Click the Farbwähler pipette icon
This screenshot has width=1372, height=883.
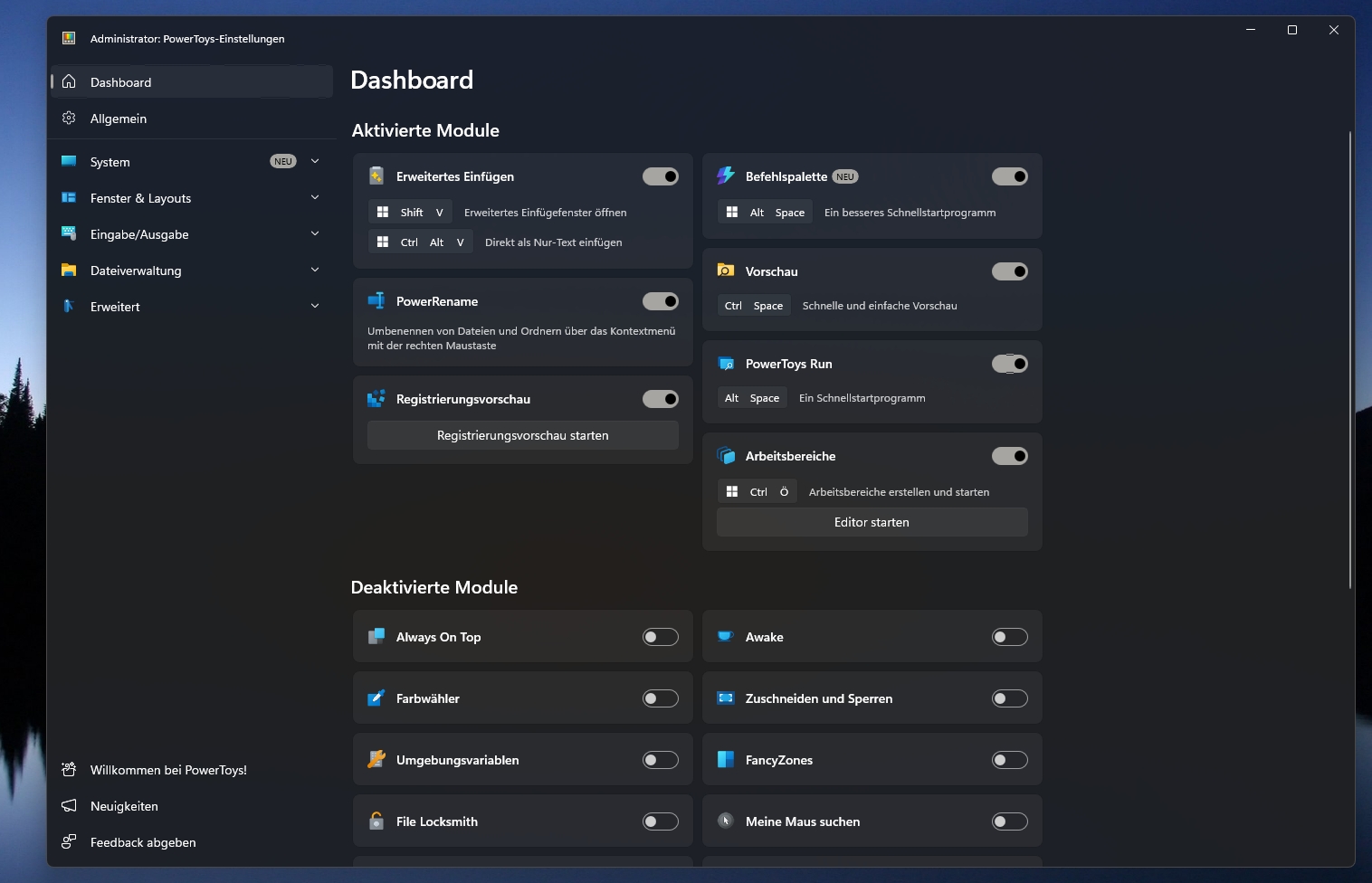coord(376,698)
